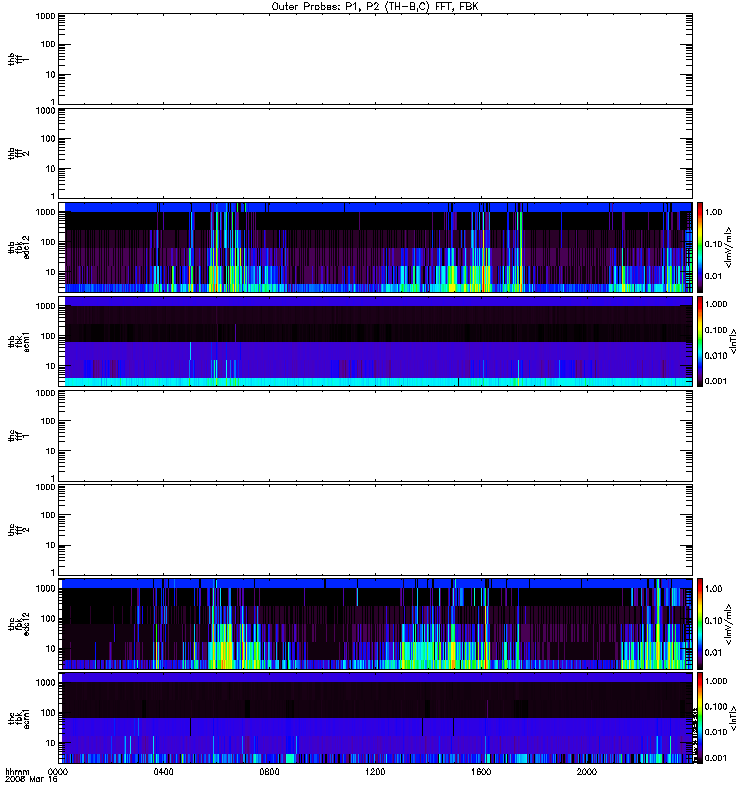Click the '0.10' value on thb edc12 color bar

713,244
